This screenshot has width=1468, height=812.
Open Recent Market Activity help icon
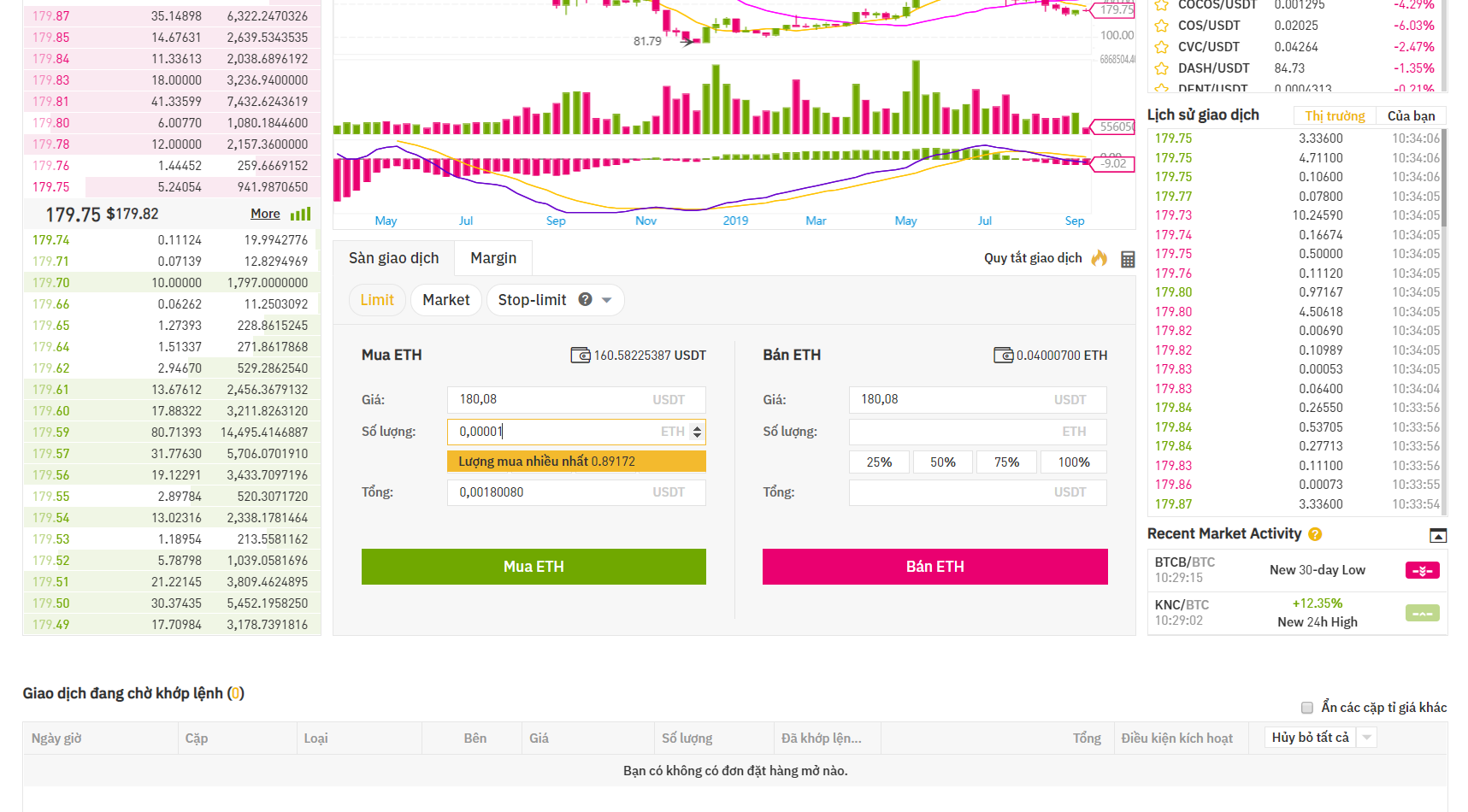click(x=1315, y=534)
